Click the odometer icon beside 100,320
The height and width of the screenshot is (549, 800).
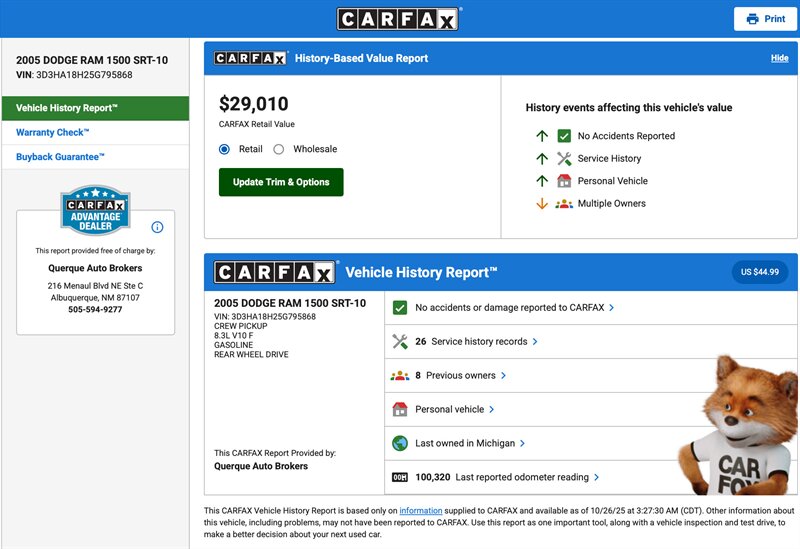400,477
